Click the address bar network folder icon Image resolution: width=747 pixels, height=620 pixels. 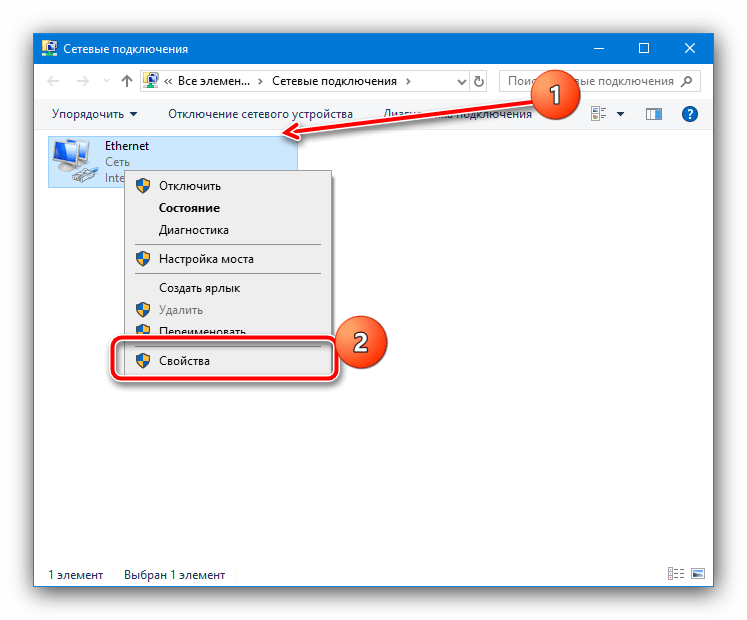(151, 81)
